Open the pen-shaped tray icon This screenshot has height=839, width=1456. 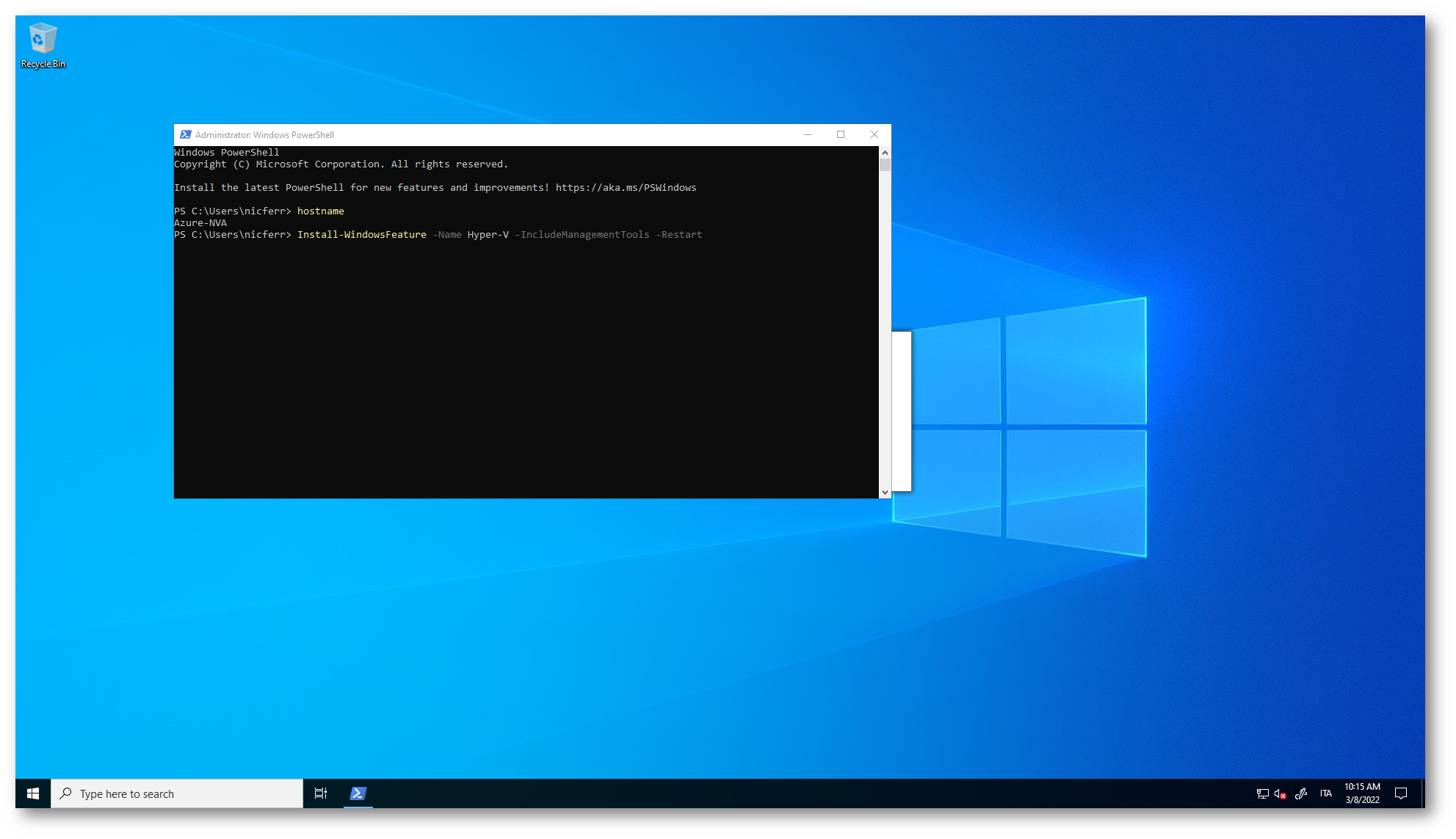click(1301, 793)
